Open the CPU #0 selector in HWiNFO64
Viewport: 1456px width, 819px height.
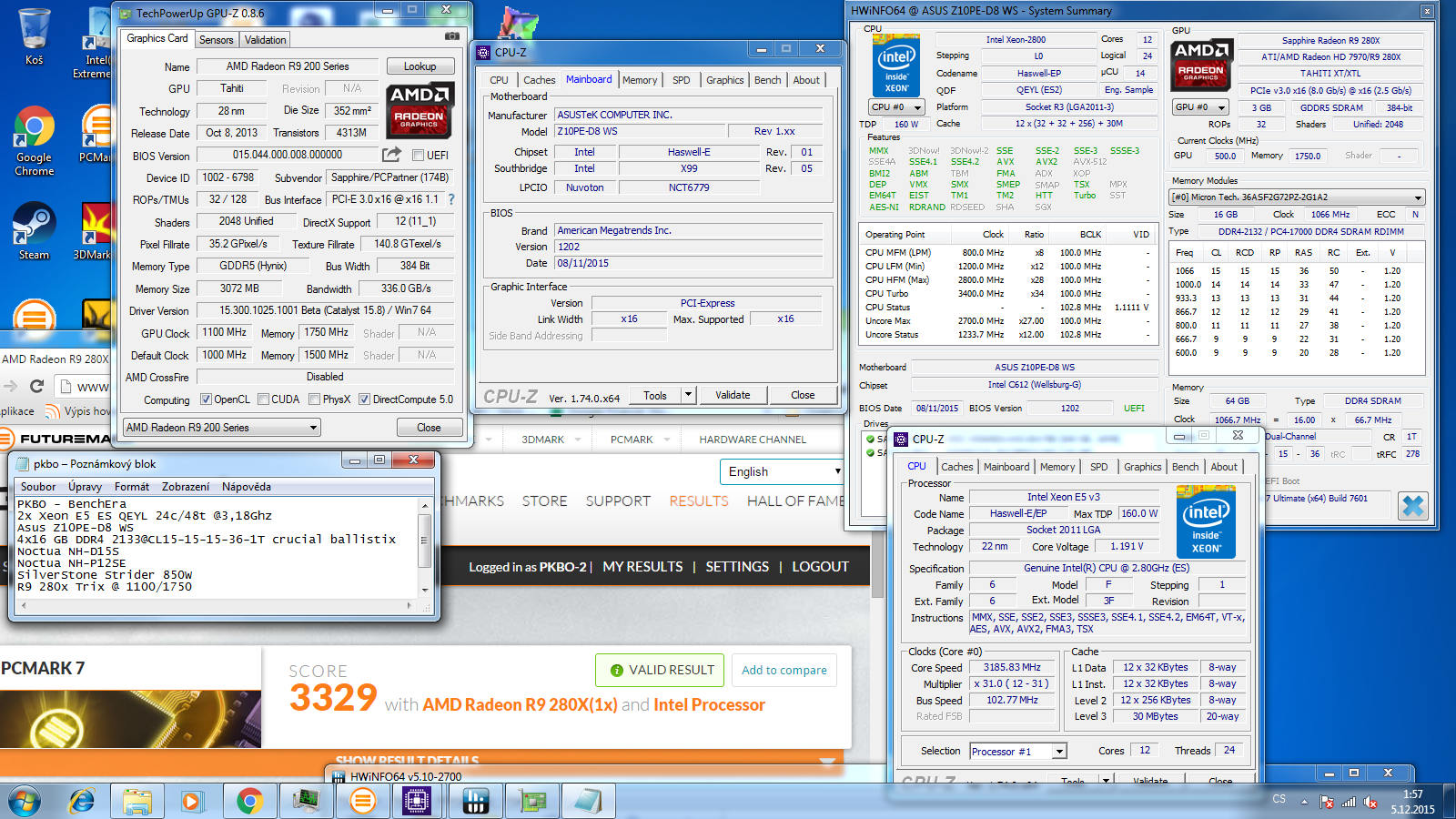tap(896, 107)
